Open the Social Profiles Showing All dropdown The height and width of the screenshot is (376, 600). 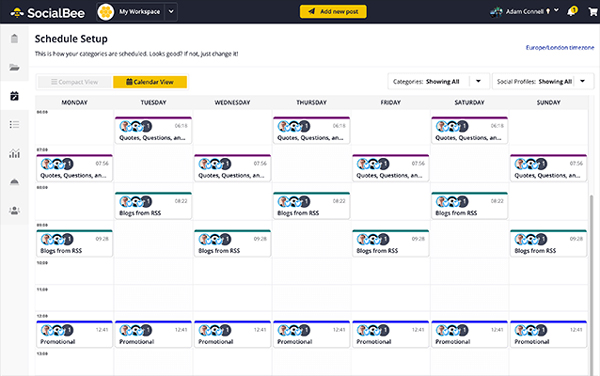pyautogui.click(x=543, y=81)
